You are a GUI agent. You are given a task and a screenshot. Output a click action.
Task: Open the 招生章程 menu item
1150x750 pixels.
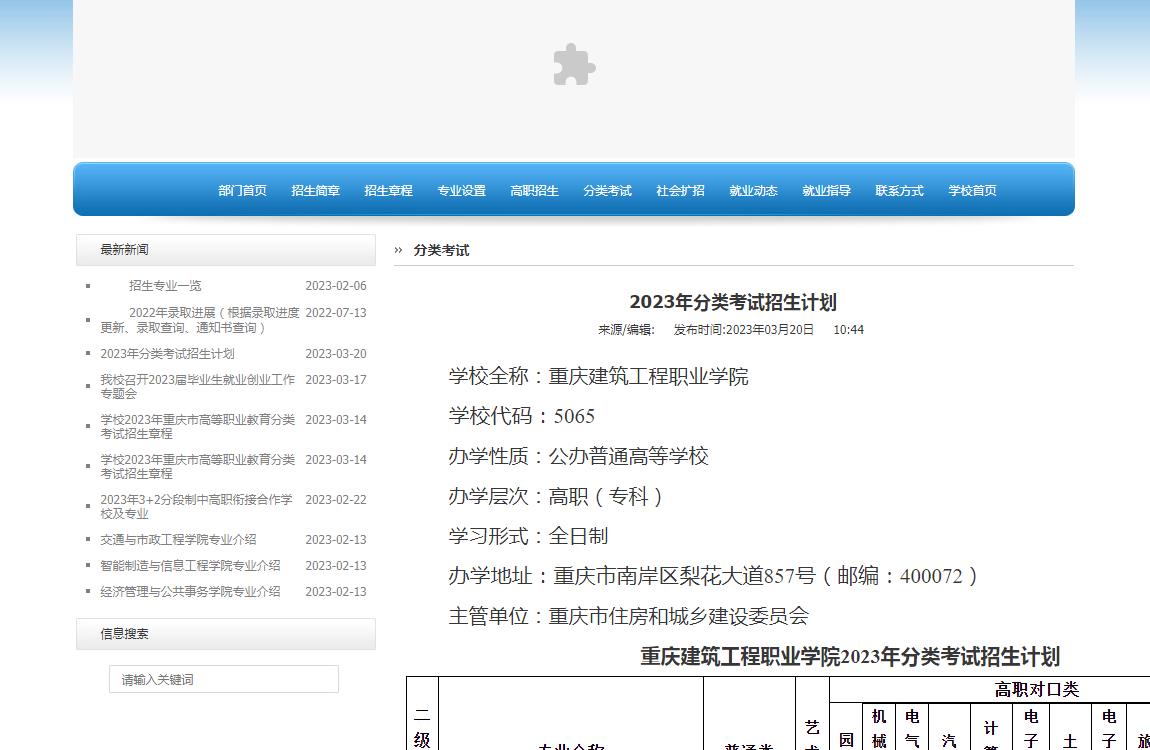388,191
